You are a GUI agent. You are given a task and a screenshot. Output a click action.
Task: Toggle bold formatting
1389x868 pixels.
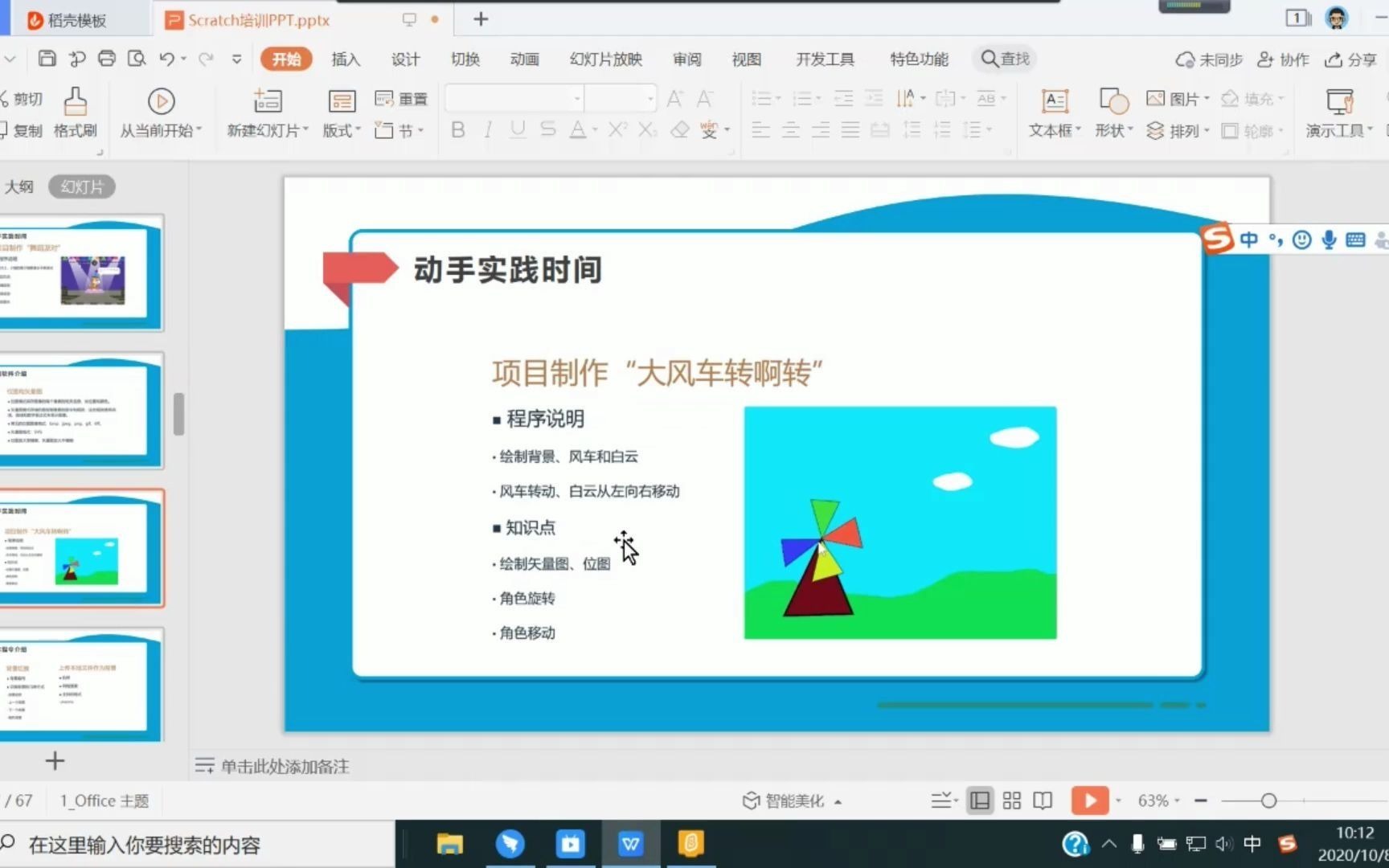coord(457,129)
